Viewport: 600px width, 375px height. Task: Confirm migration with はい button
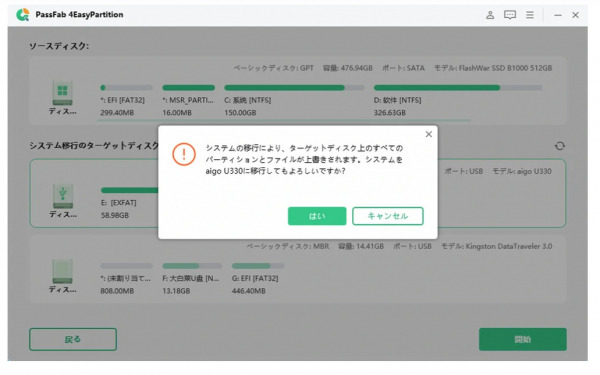317,216
